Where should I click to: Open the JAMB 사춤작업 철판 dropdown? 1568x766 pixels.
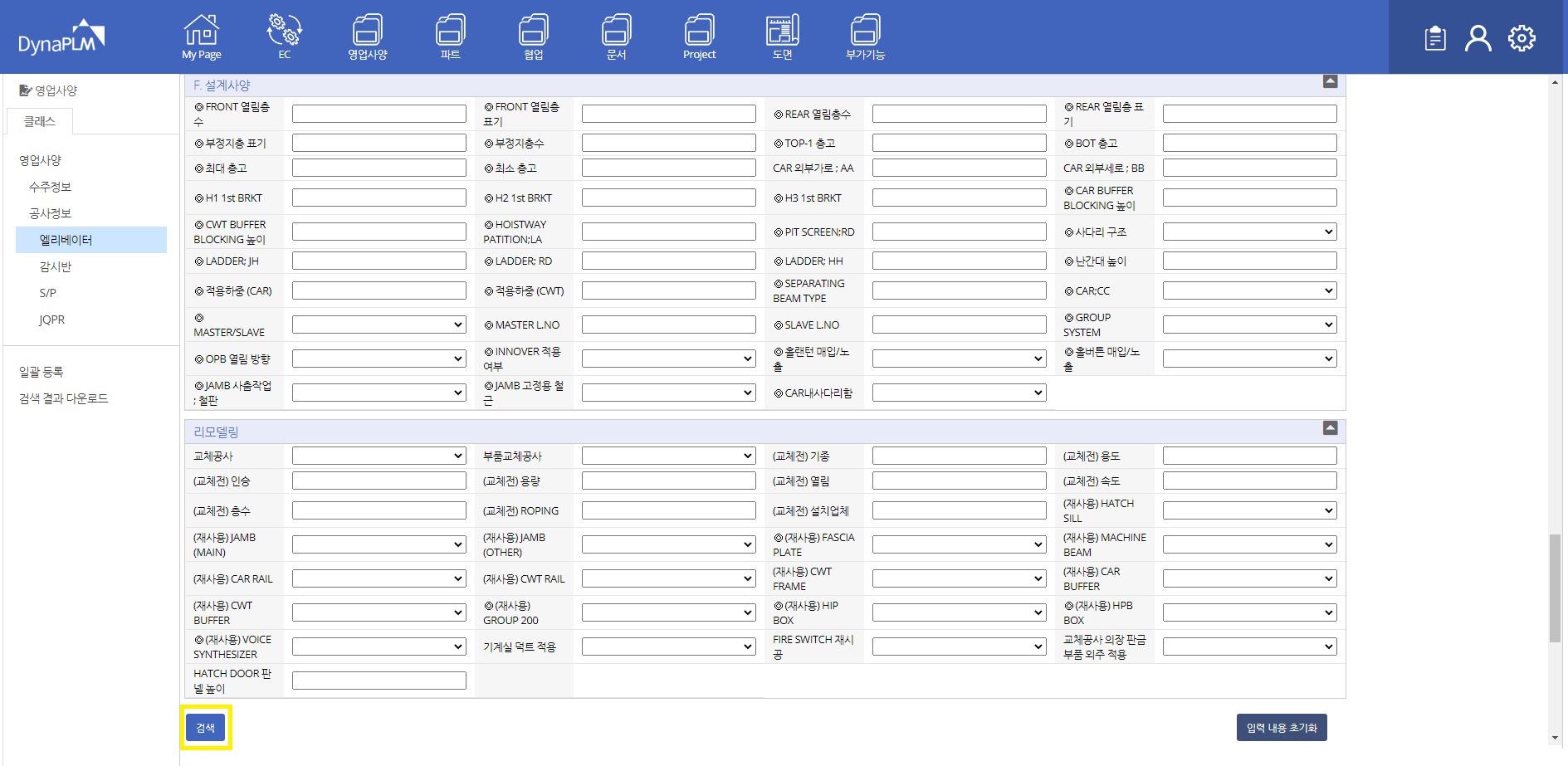379,393
